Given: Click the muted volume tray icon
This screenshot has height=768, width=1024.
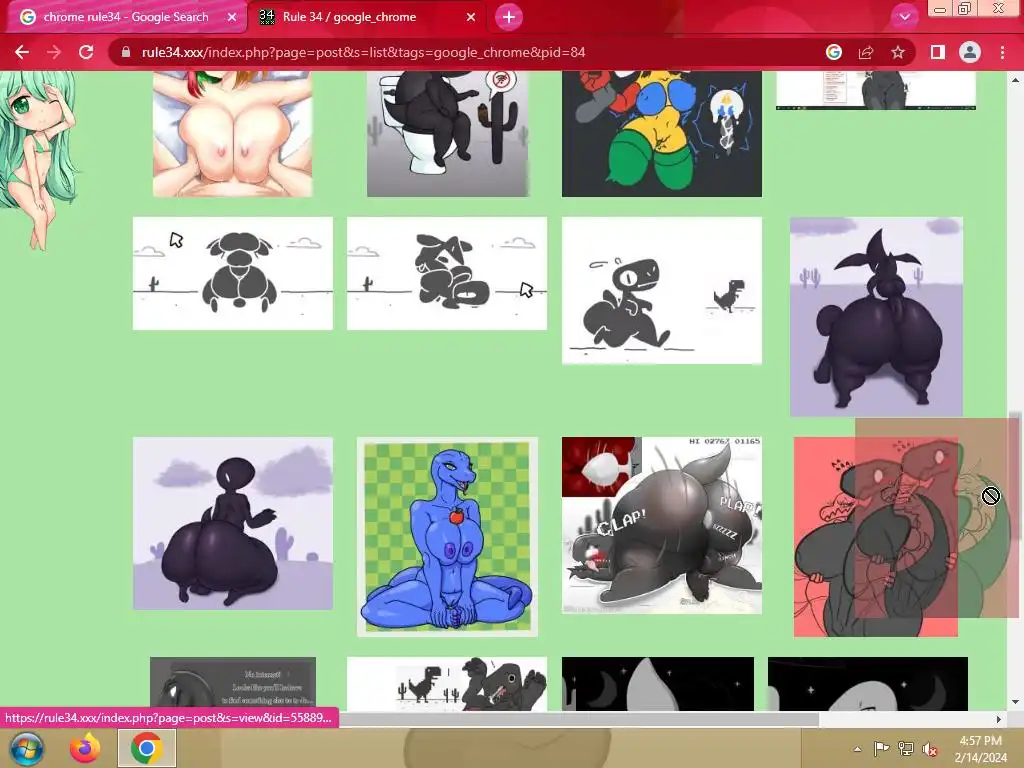Looking at the screenshot, I should 929,749.
